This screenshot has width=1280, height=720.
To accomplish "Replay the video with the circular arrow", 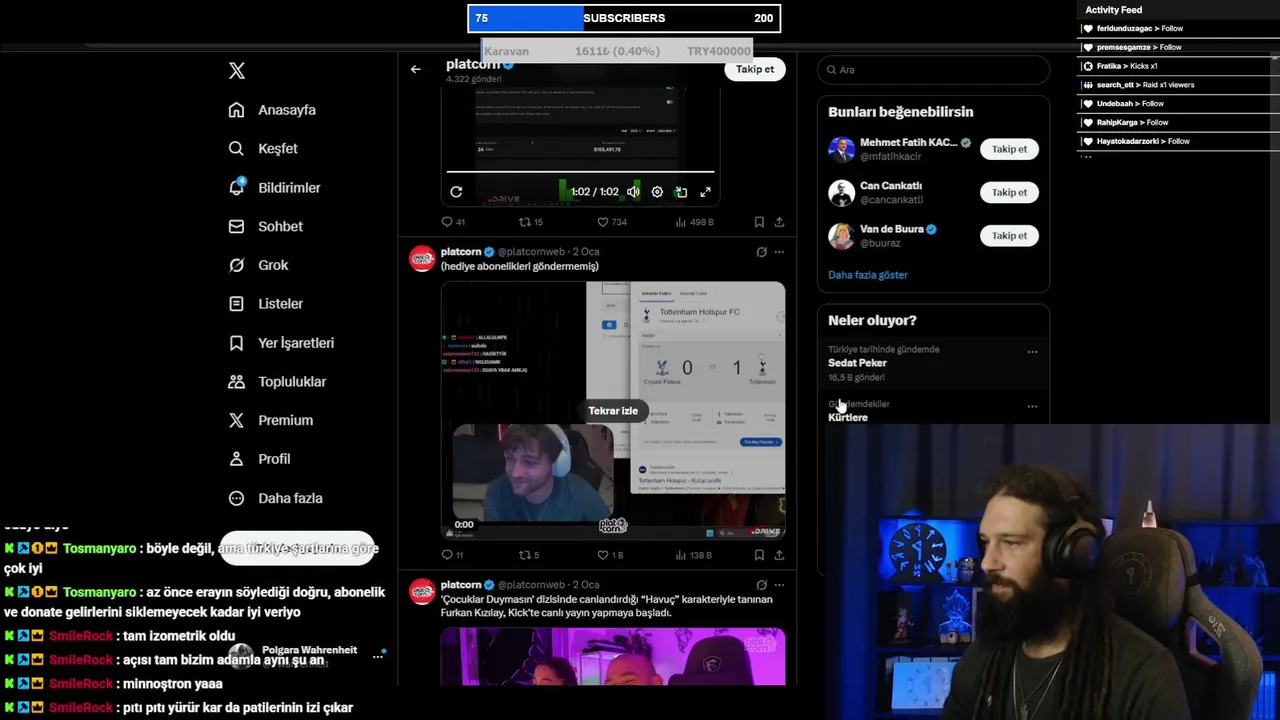I will click(x=456, y=192).
